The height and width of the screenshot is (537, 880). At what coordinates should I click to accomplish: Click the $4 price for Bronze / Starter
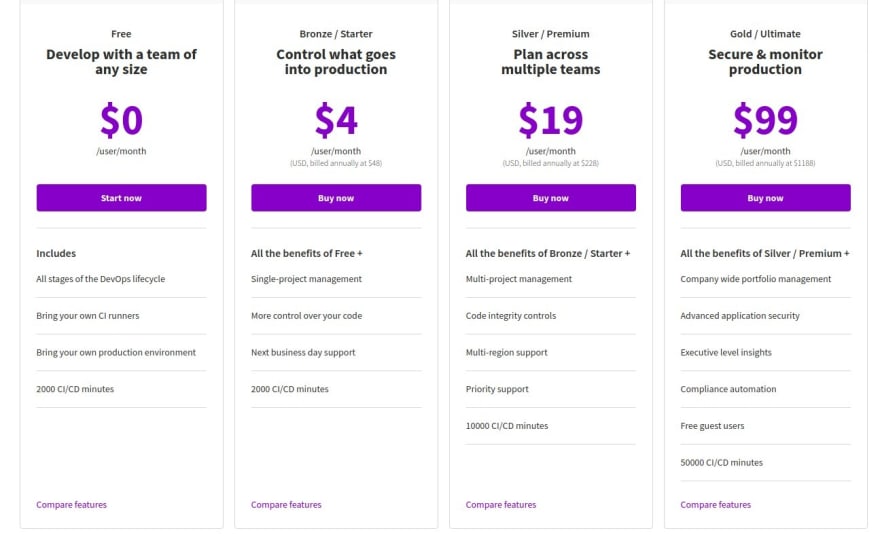tap(336, 120)
